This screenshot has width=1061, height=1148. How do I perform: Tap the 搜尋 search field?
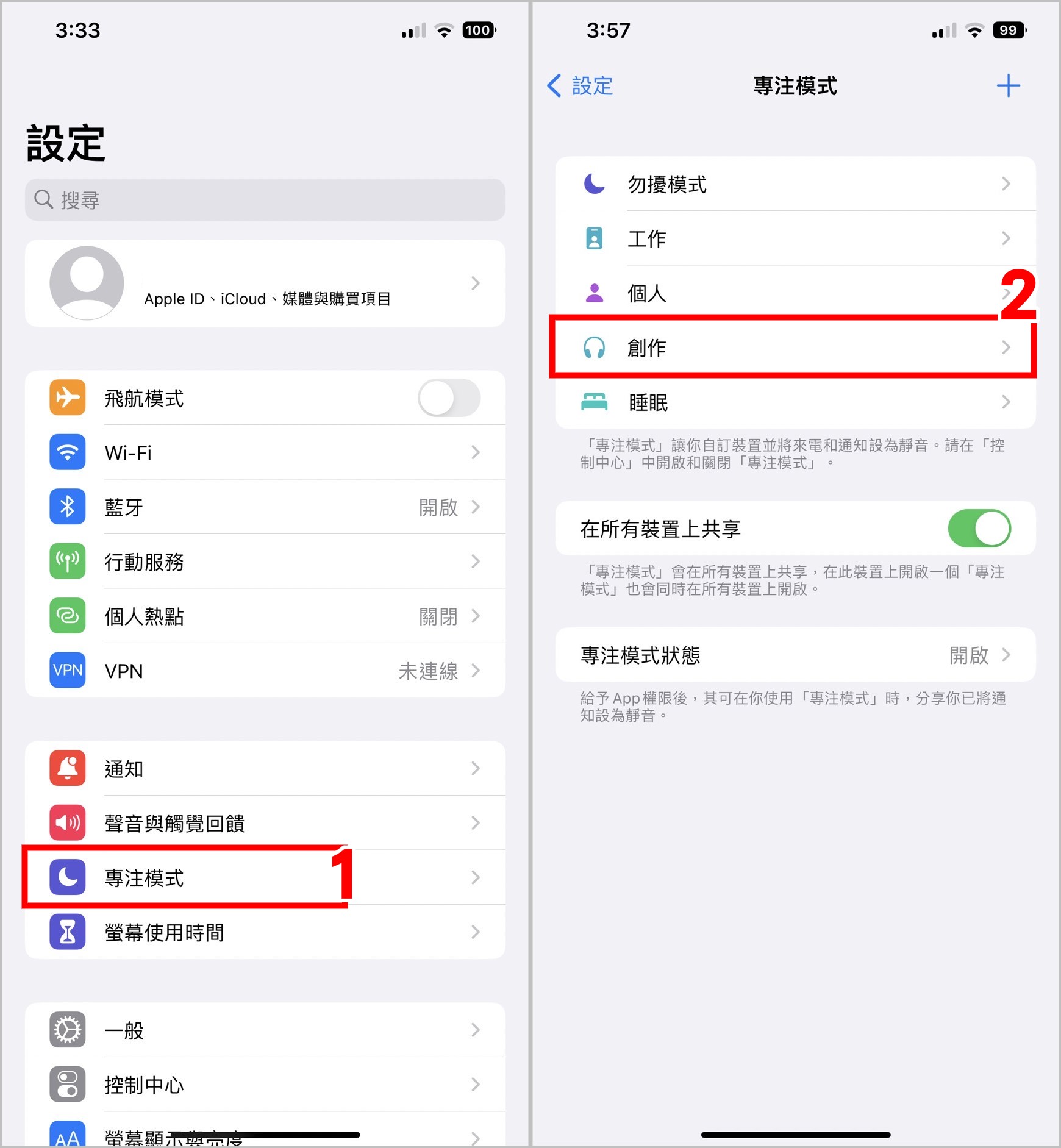tap(265, 200)
